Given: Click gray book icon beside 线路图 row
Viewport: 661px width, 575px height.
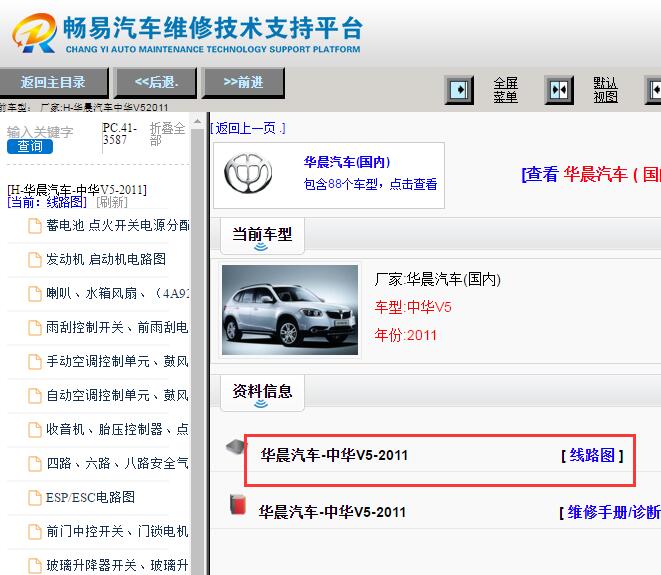Looking at the screenshot, I should (x=236, y=447).
